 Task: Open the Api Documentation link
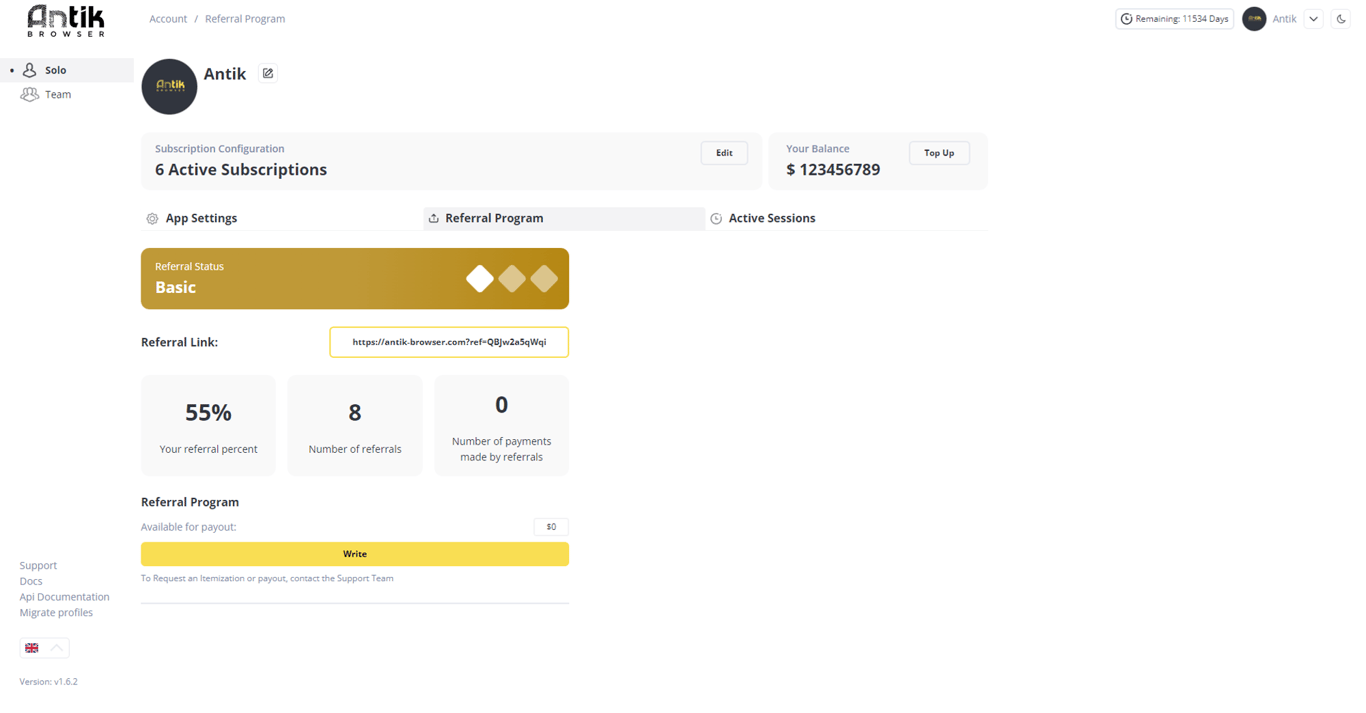pos(64,597)
